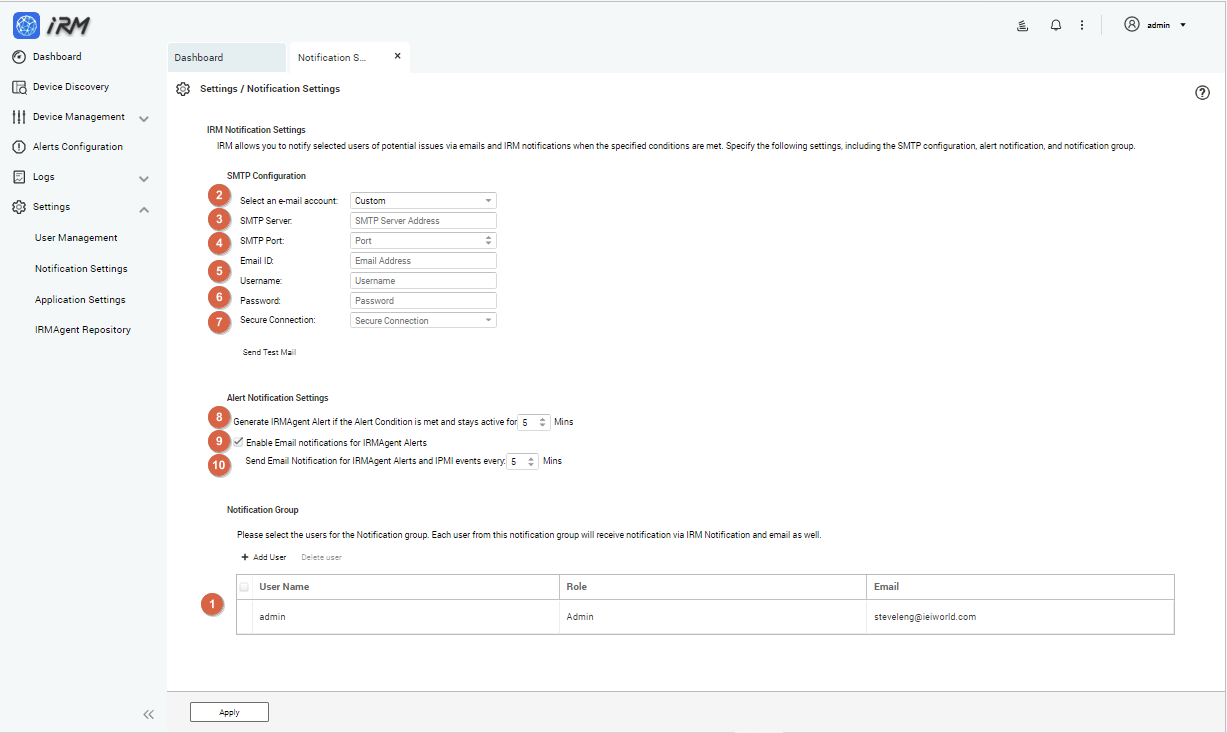Collapse the Settings section in the sidebar
Image resolution: width=1227 pixels, height=733 pixels.
[x=143, y=209]
